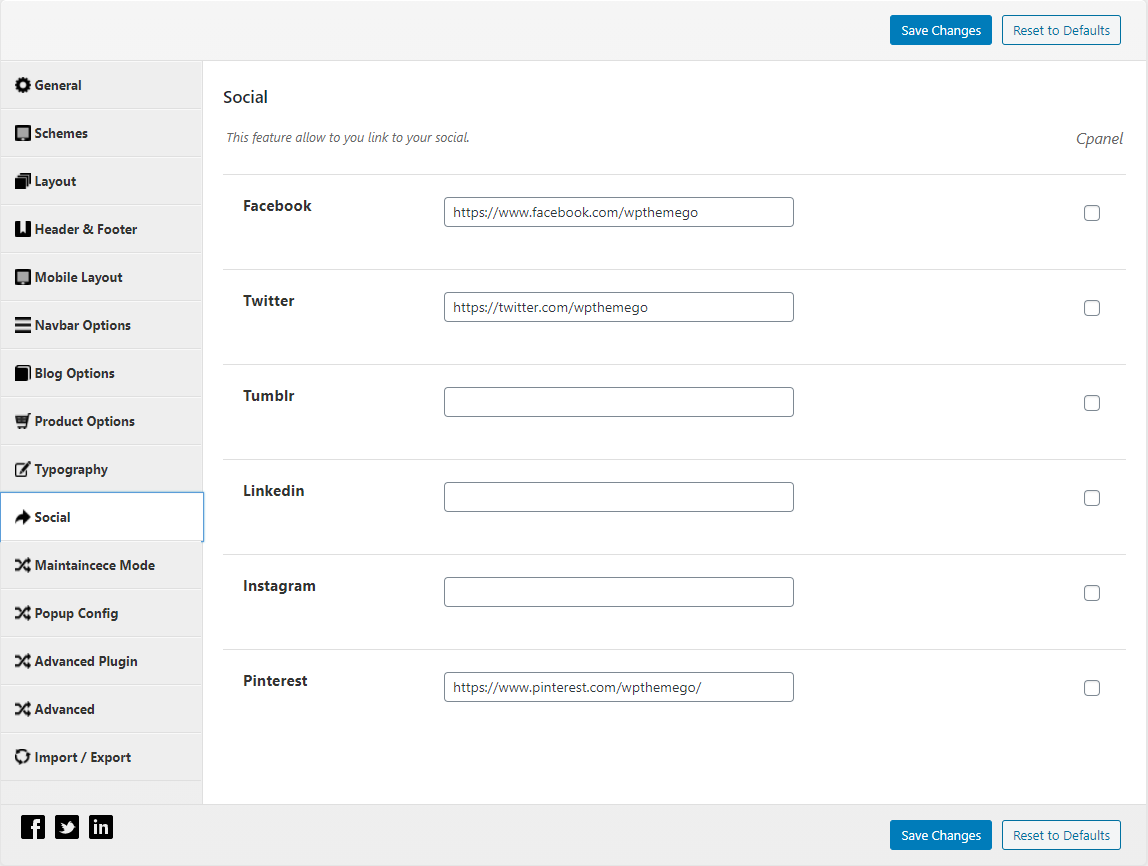Tick the Facebook Cpanel checkbox
This screenshot has width=1148, height=866.
(1092, 213)
